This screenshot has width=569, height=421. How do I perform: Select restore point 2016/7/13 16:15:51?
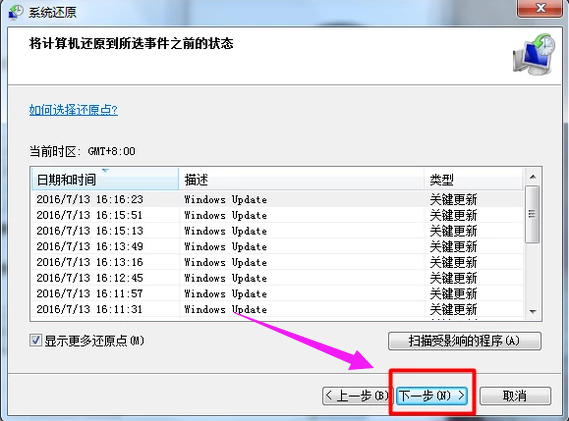point(278,215)
